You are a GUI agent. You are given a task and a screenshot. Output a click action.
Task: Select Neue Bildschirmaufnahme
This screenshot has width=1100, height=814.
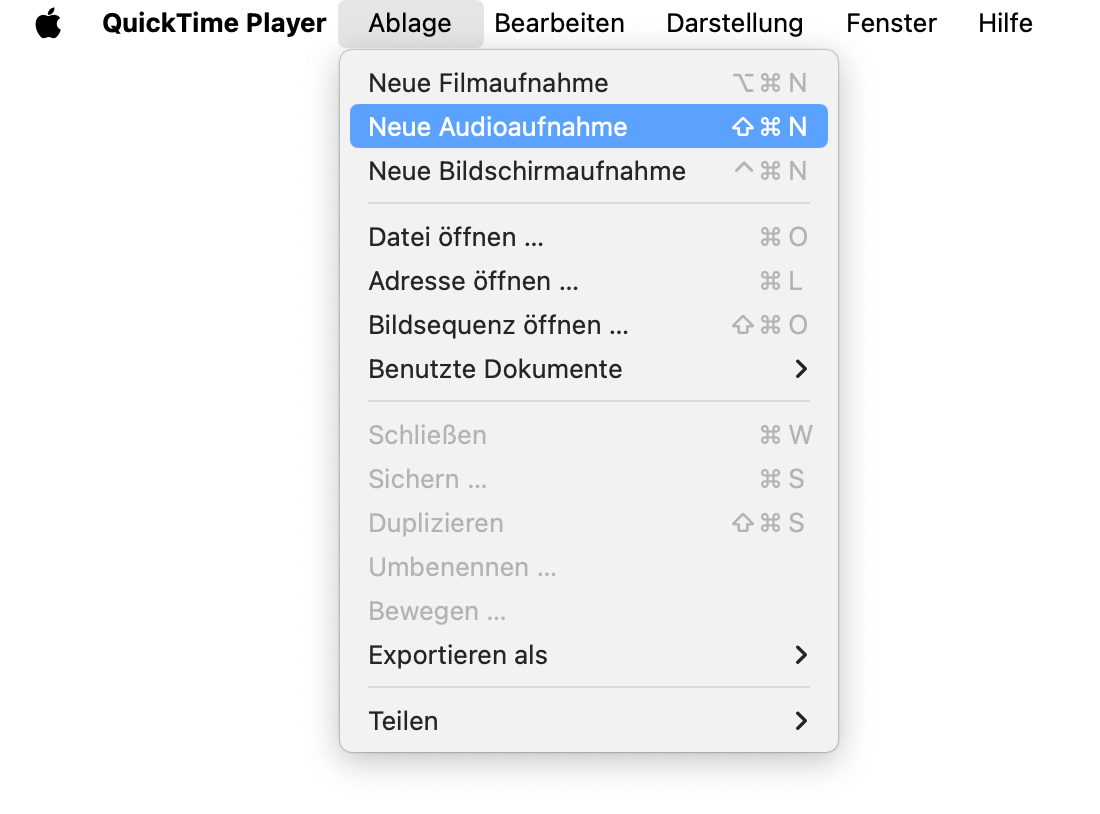tap(527, 171)
